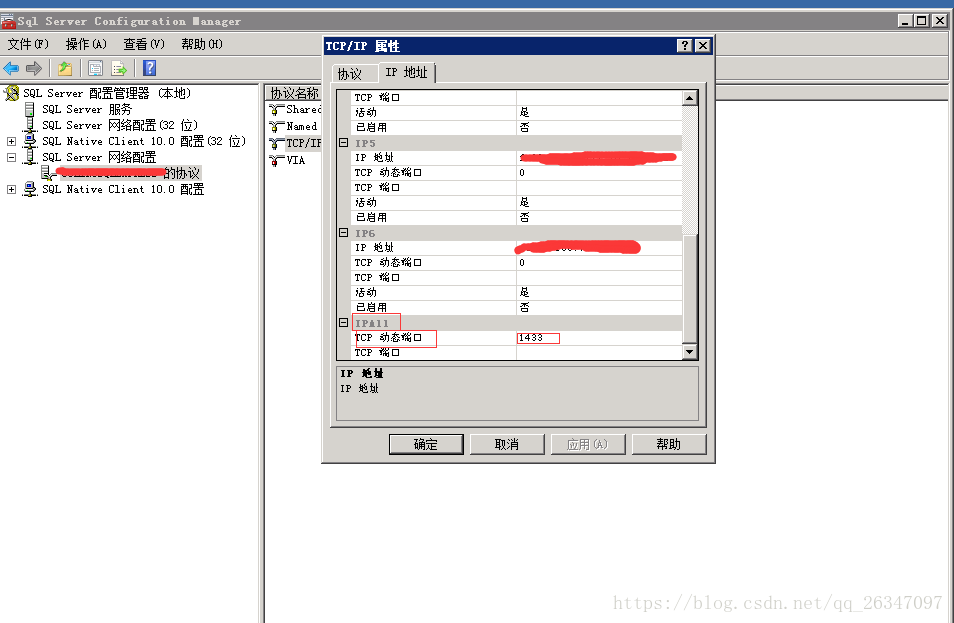This screenshot has width=954, height=623.
Task: Click the IP5 TCP 动态端口 value field
Action: pos(599,173)
